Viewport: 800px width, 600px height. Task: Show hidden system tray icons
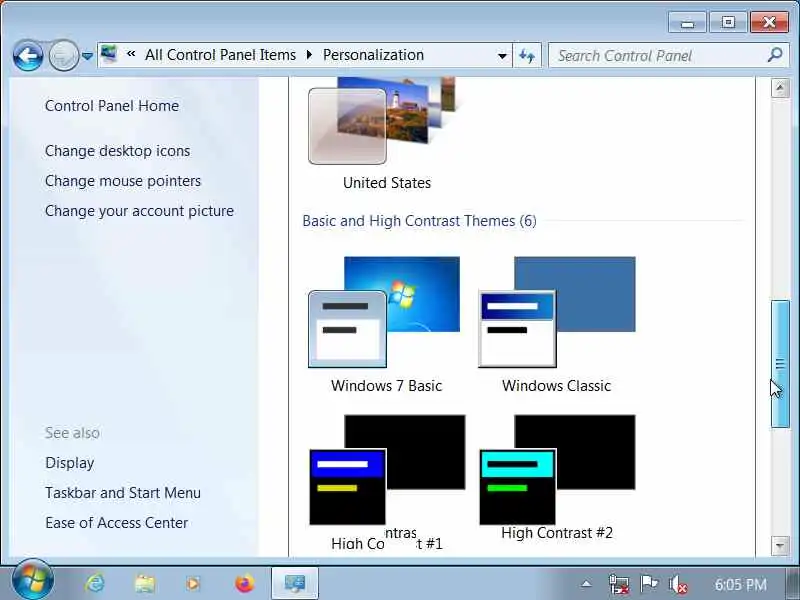click(586, 584)
